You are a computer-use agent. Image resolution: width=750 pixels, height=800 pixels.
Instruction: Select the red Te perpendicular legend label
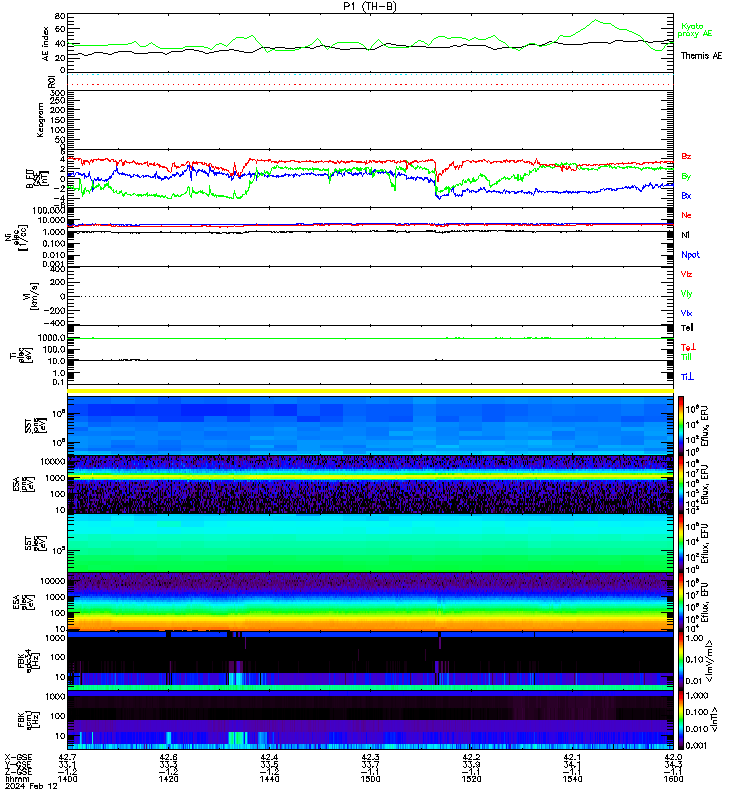point(688,347)
